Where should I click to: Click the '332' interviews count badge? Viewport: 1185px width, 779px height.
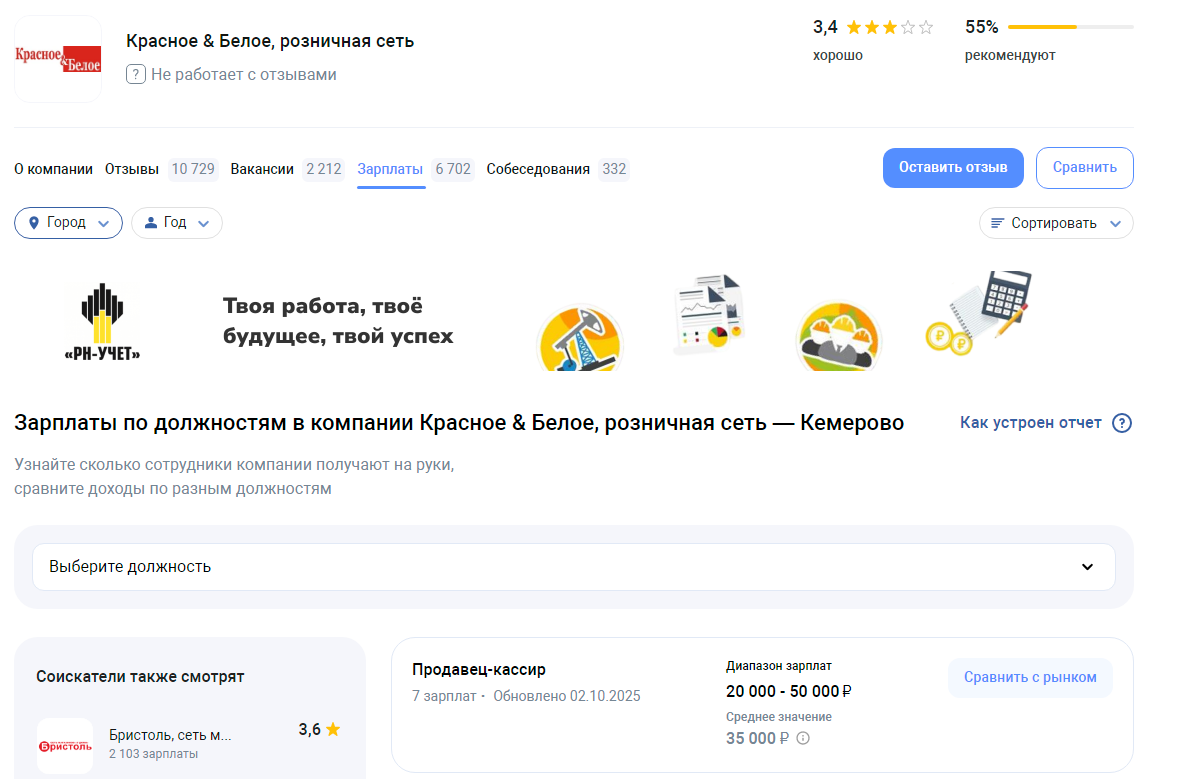click(614, 169)
